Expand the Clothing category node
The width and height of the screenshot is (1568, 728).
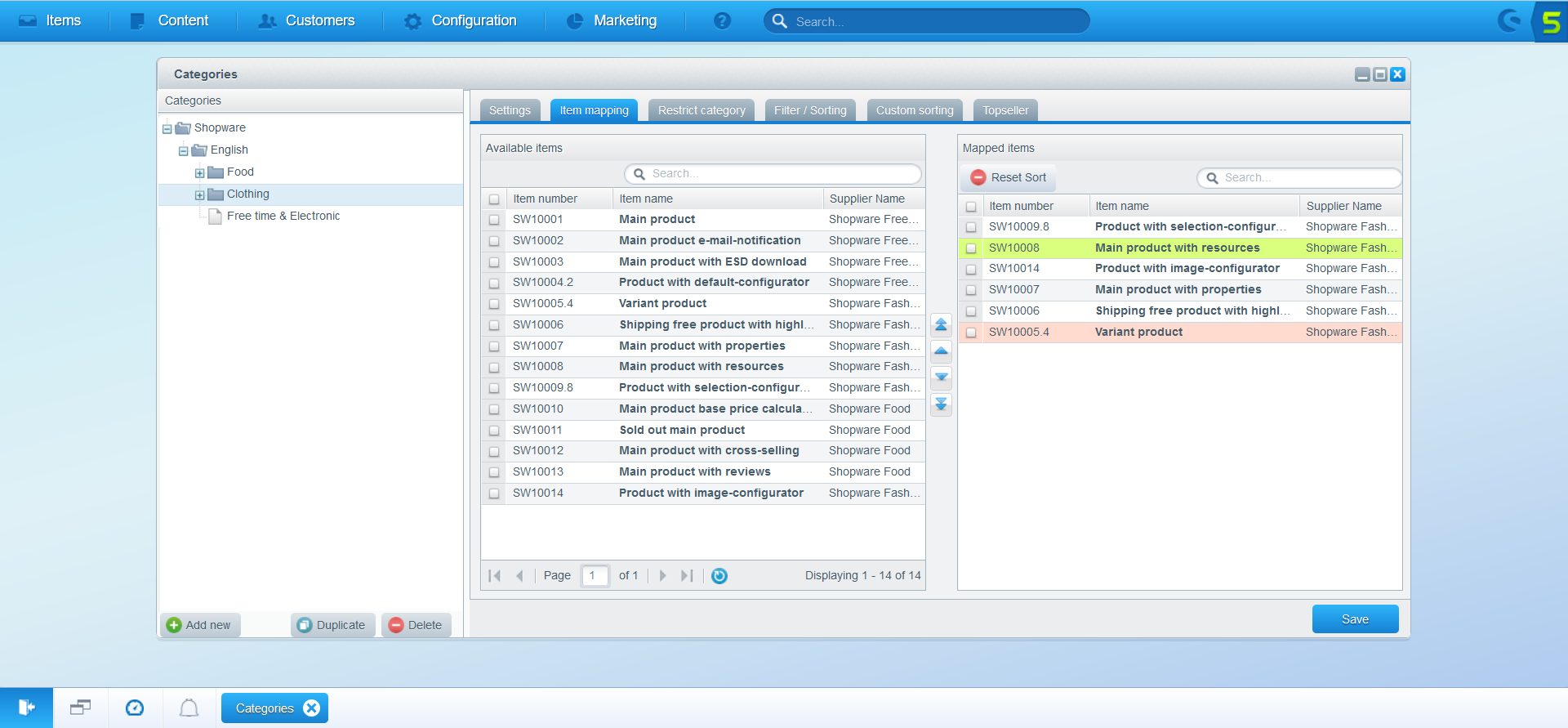pyautogui.click(x=199, y=195)
